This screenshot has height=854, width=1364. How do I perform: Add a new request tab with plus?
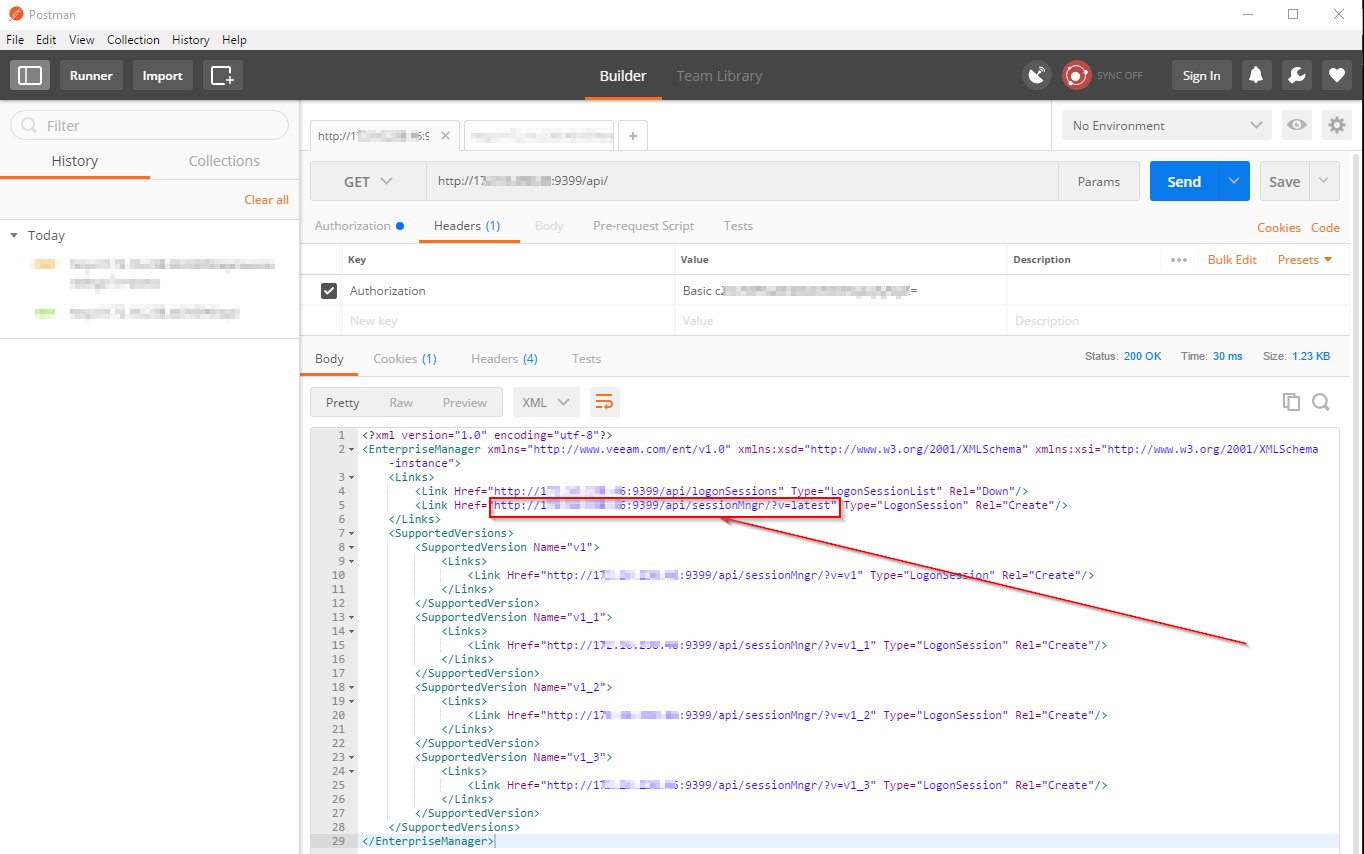pyautogui.click(x=633, y=136)
